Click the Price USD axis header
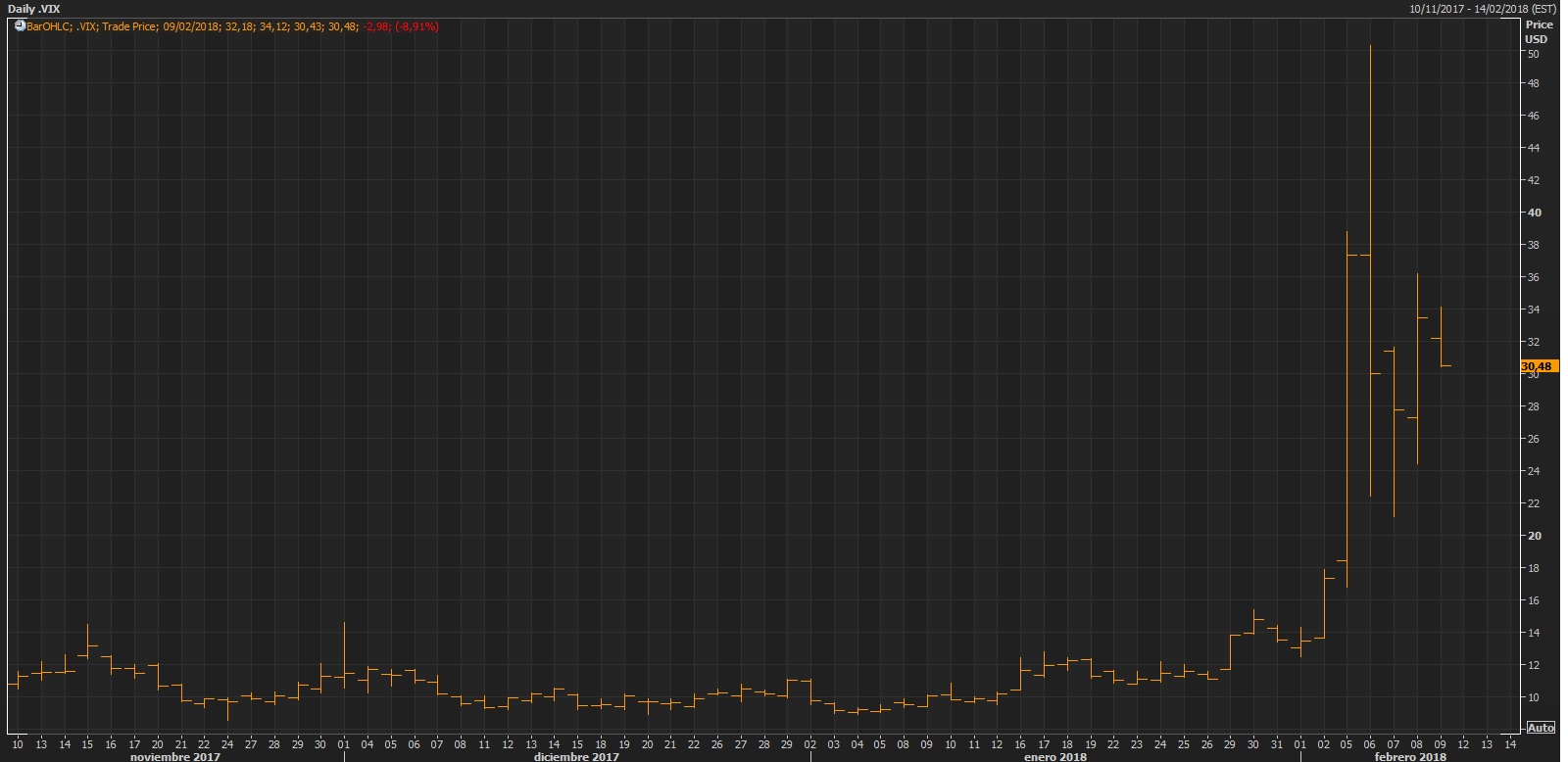Screen dimensions: 1568x762 (1538, 31)
